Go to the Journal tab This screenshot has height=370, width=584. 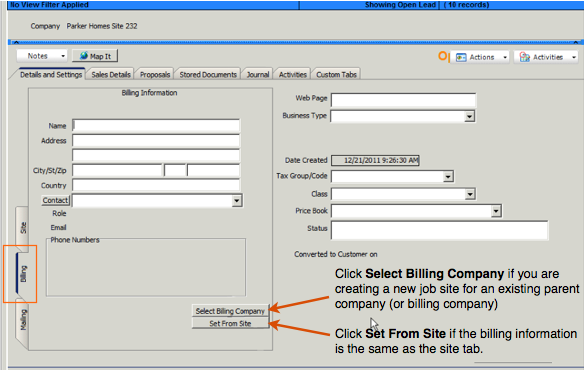pyautogui.click(x=258, y=75)
